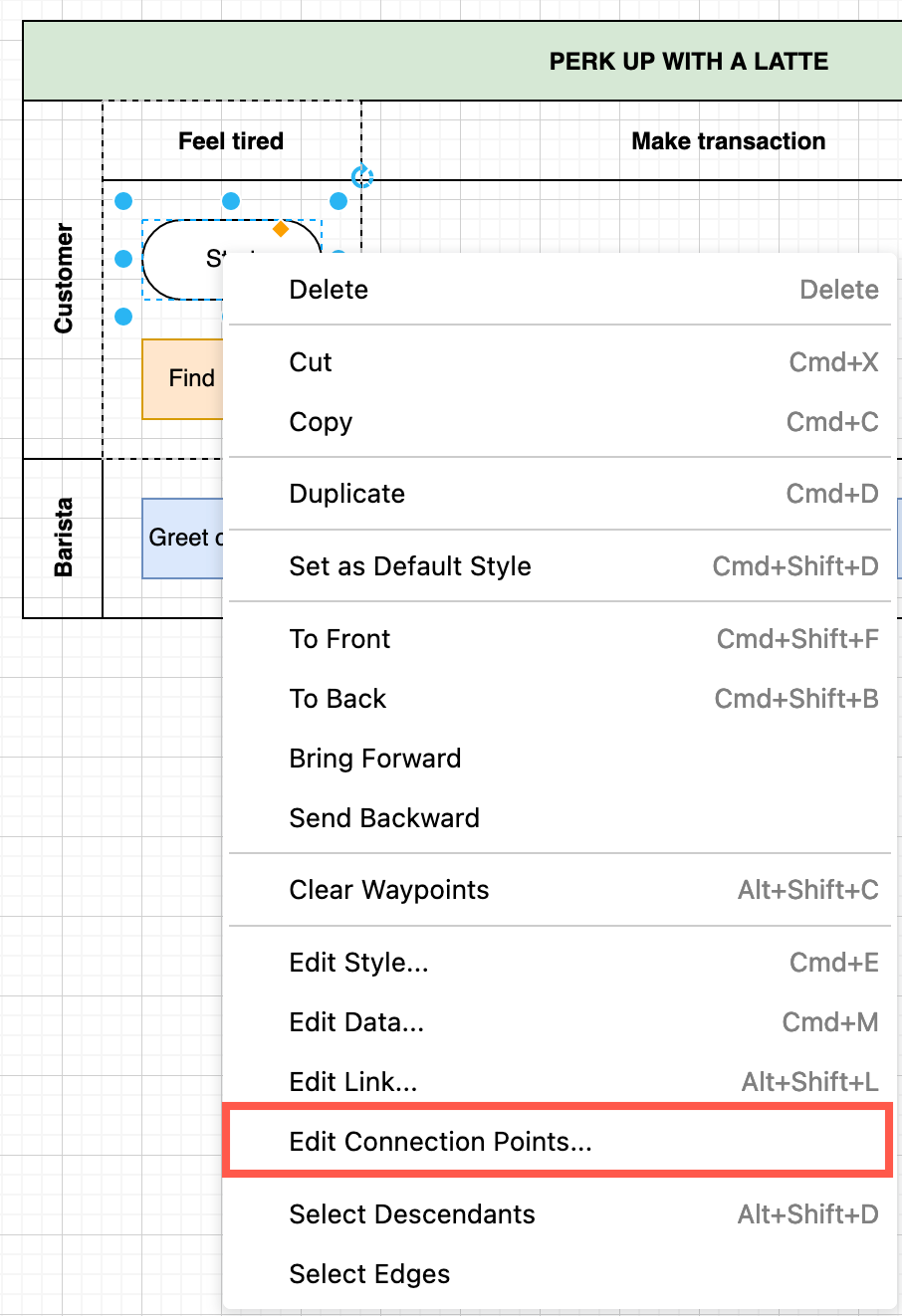This screenshot has height=1316, width=902.
Task: Select the top-left blue connection dot
Action: (122, 200)
